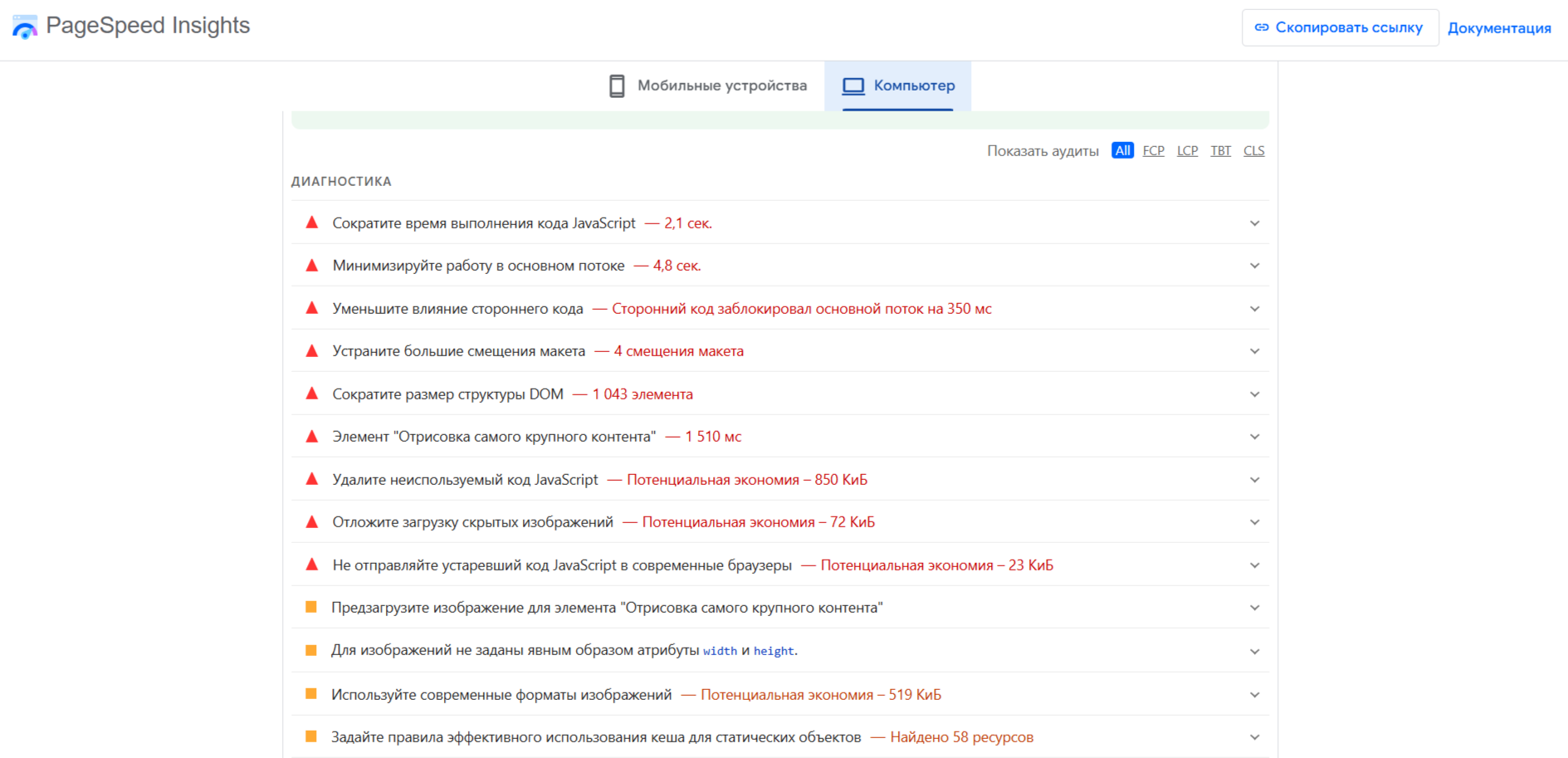Click the height code keyword
1568x758 pixels.
click(774, 651)
